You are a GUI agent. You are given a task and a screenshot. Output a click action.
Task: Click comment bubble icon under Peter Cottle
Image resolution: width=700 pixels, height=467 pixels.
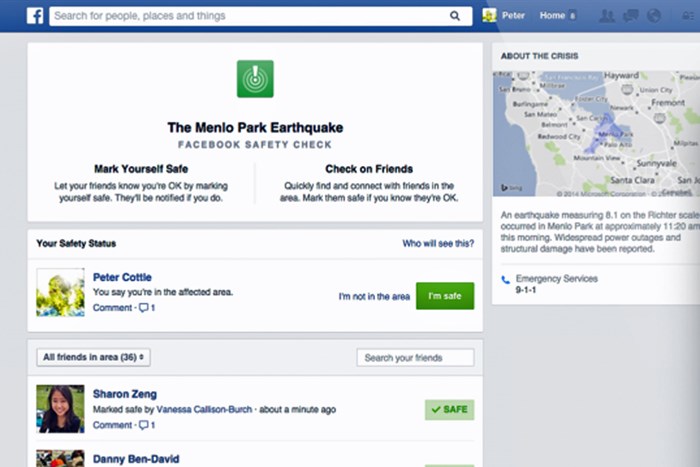pyautogui.click(x=145, y=308)
